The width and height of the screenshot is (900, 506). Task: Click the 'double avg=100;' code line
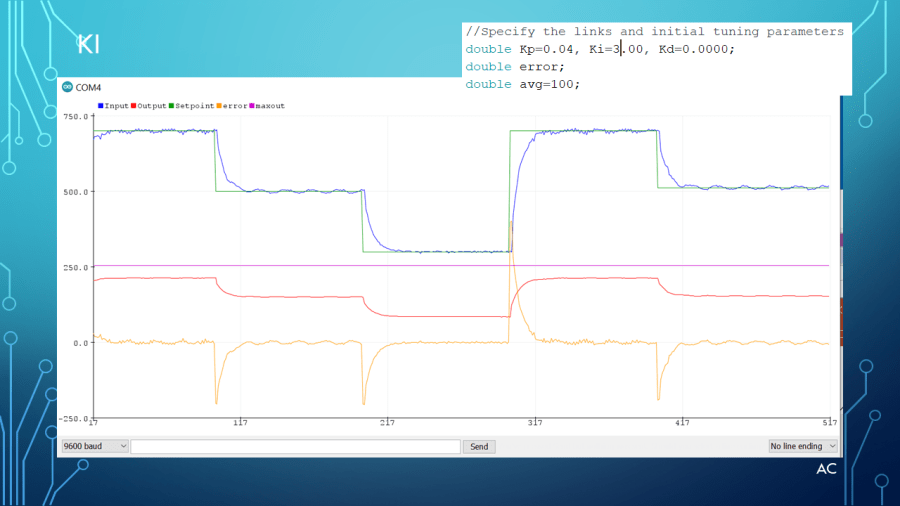pyautogui.click(x=522, y=84)
